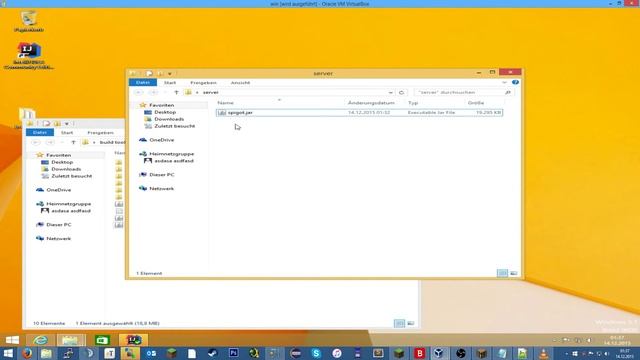Select OneDrive in server window sidebar

(x=161, y=140)
